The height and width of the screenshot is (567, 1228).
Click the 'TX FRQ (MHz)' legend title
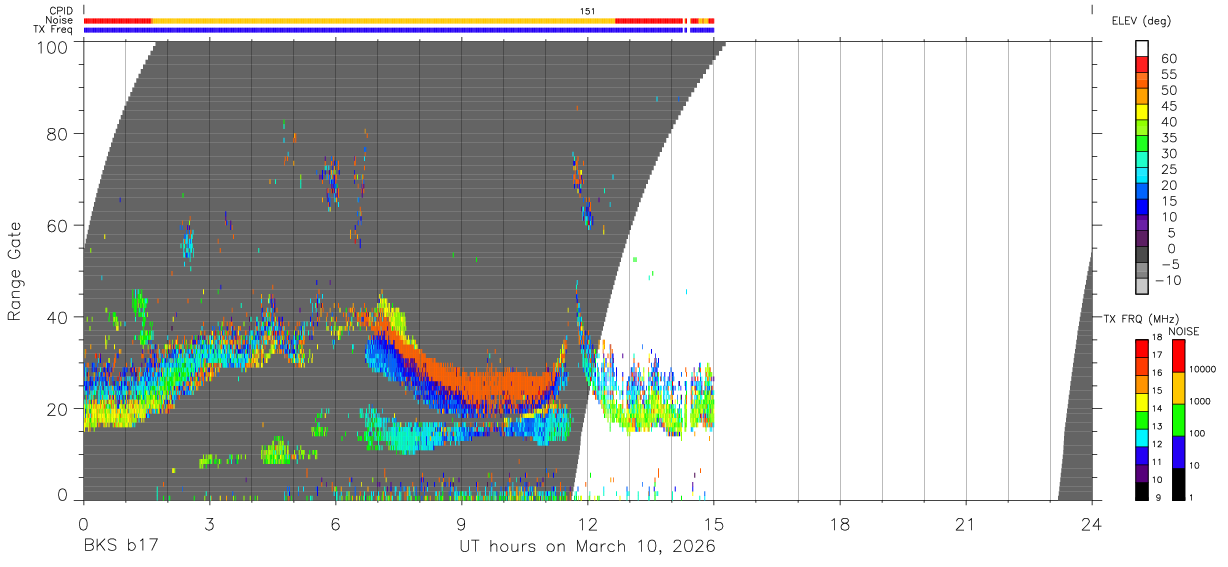[1141, 318]
